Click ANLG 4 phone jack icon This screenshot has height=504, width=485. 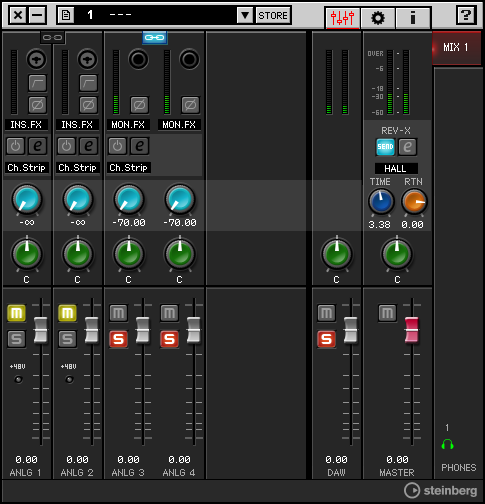pos(189,60)
